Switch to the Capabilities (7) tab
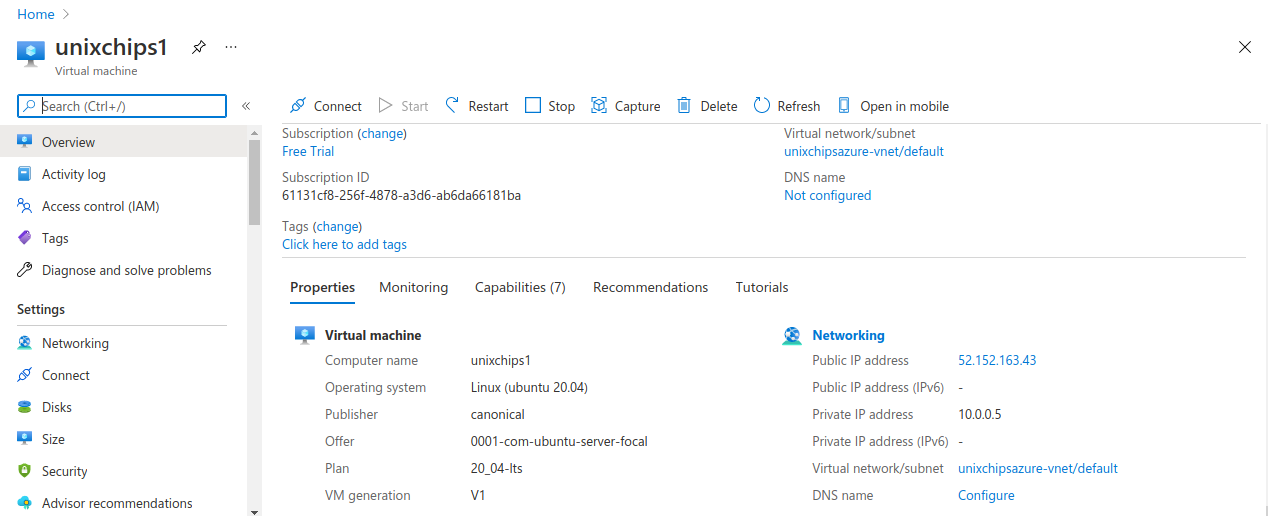 point(520,287)
